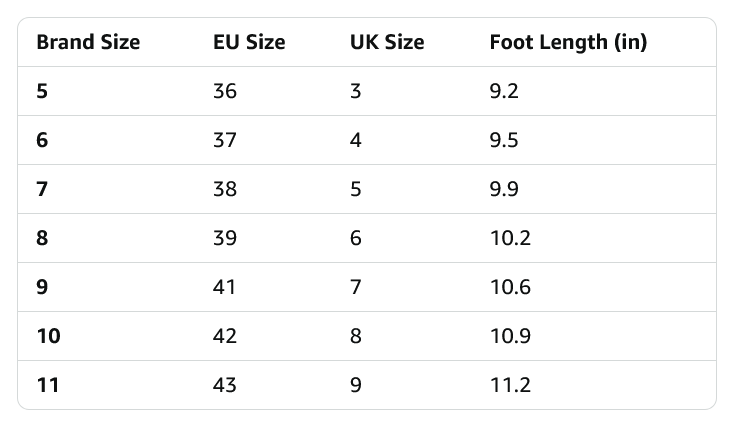Viewport: 739px width, 424px height.
Task: Select brand size 5 row label
Action: (x=42, y=91)
